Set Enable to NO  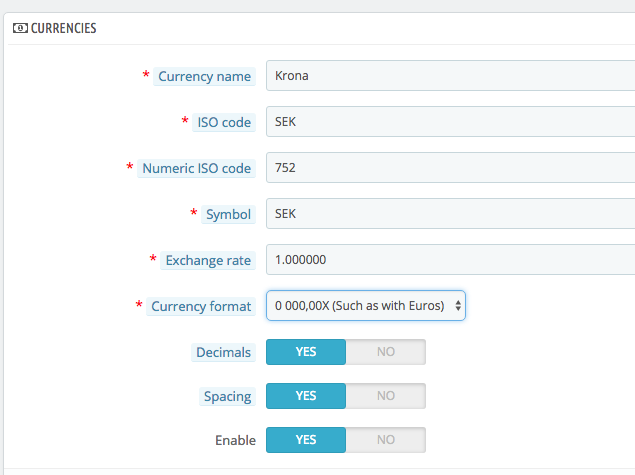(x=386, y=440)
